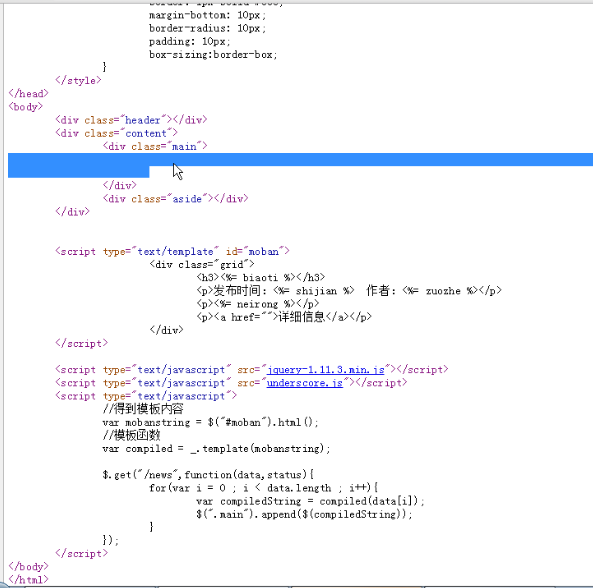This screenshot has width=593, height=588.
Task: Click the script tag with id="moban"
Action: [172, 251]
